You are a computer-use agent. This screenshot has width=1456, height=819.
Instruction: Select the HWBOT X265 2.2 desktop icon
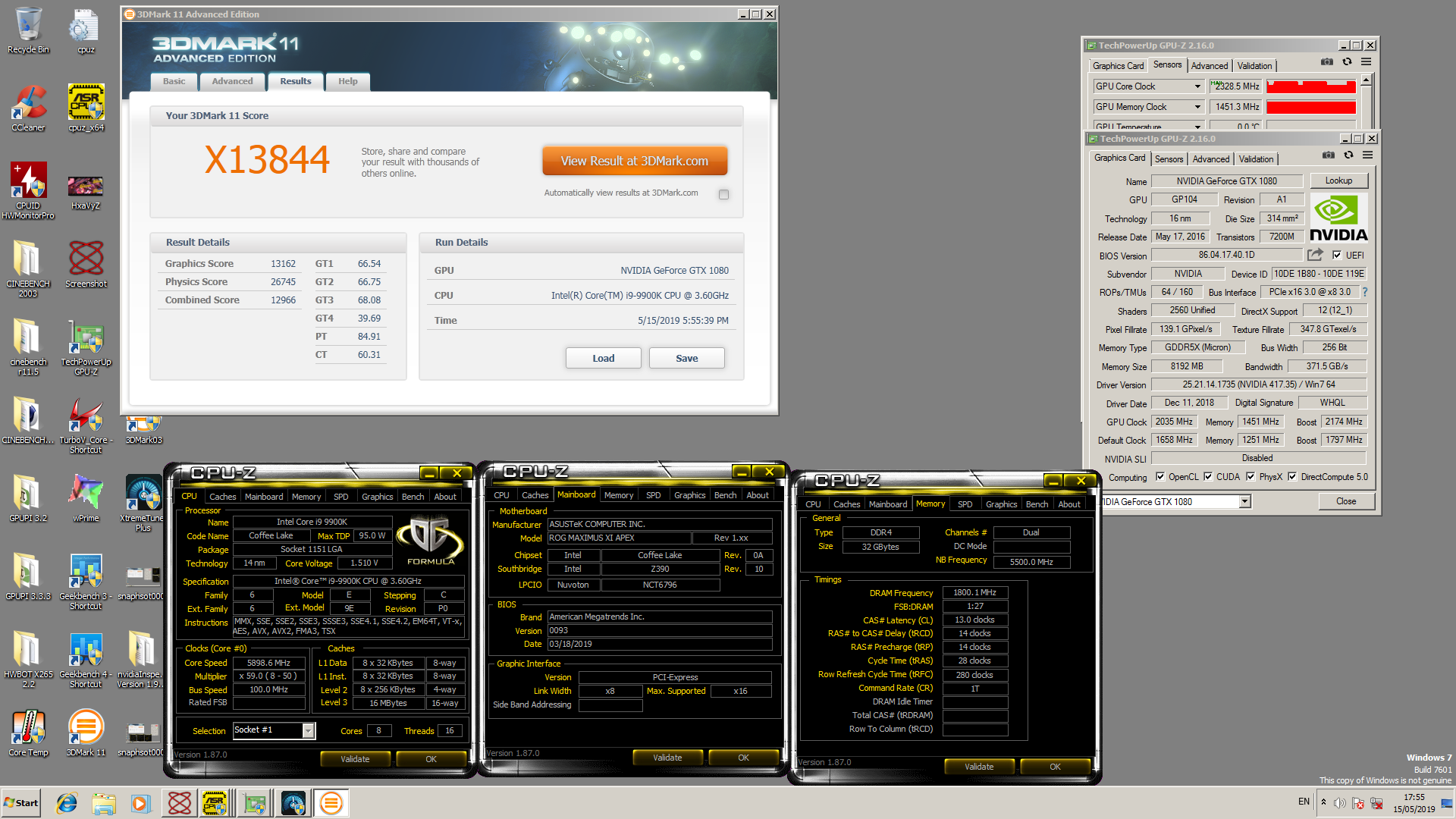pos(28,659)
